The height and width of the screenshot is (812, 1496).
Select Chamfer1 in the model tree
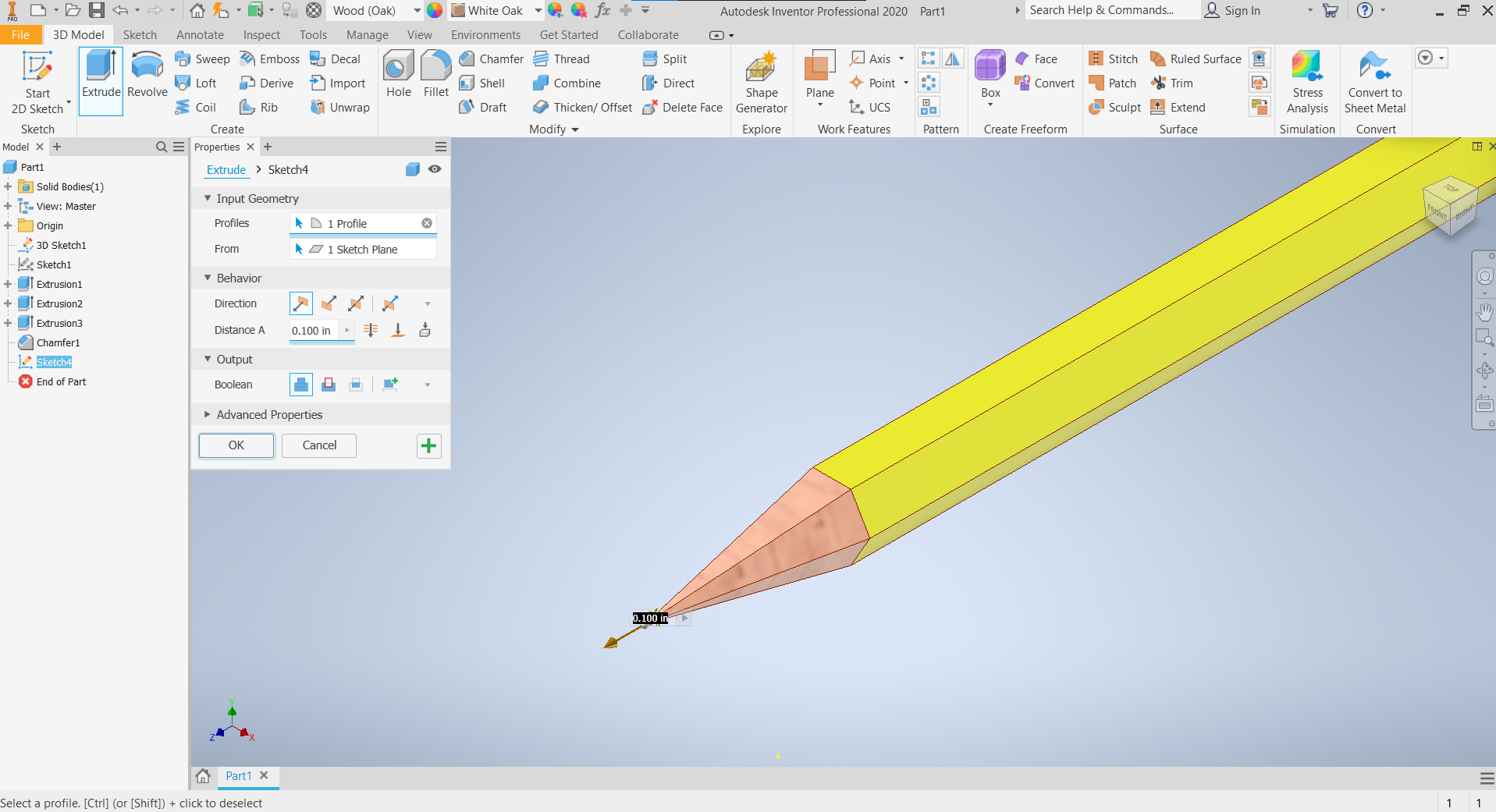click(58, 343)
